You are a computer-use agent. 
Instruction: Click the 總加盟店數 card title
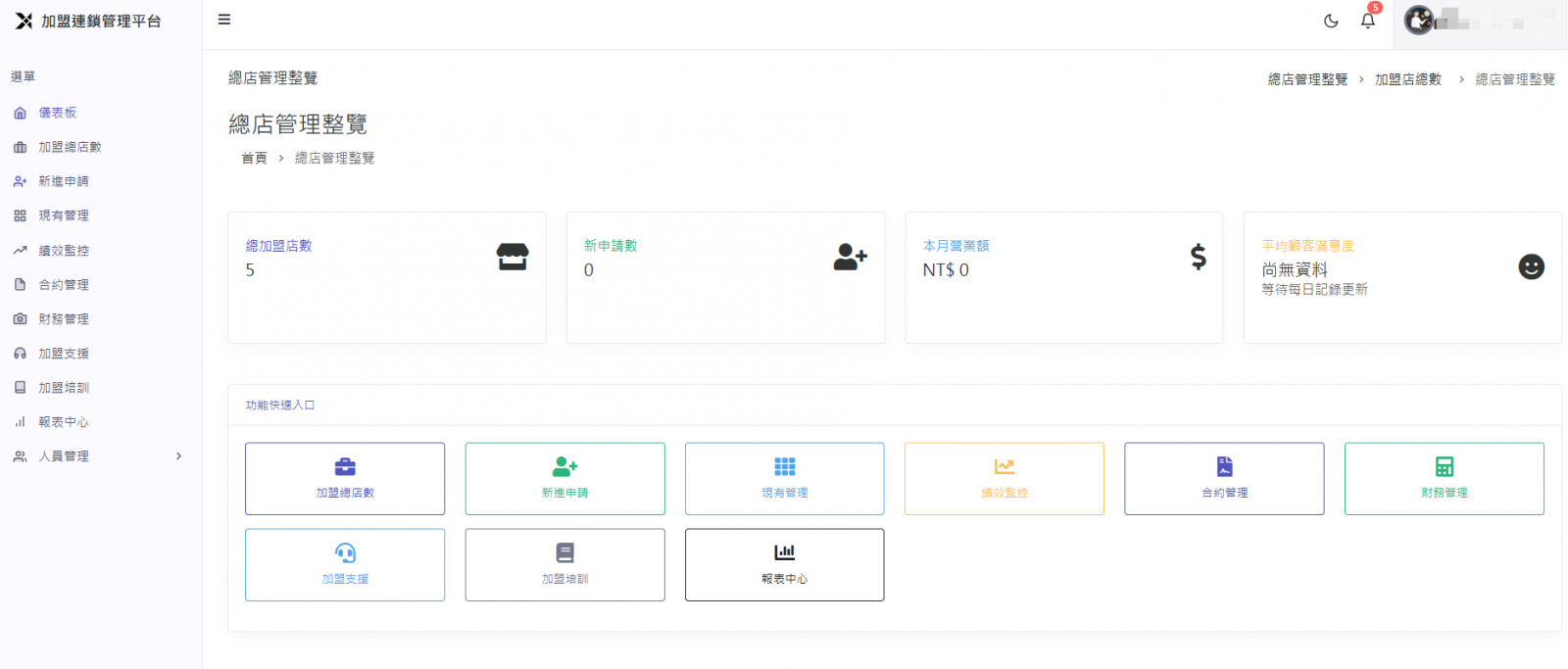coord(278,246)
